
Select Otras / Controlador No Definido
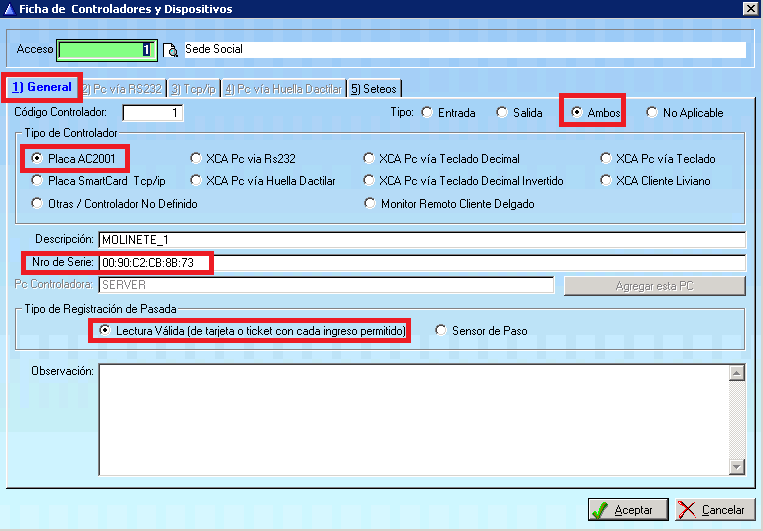coord(38,204)
